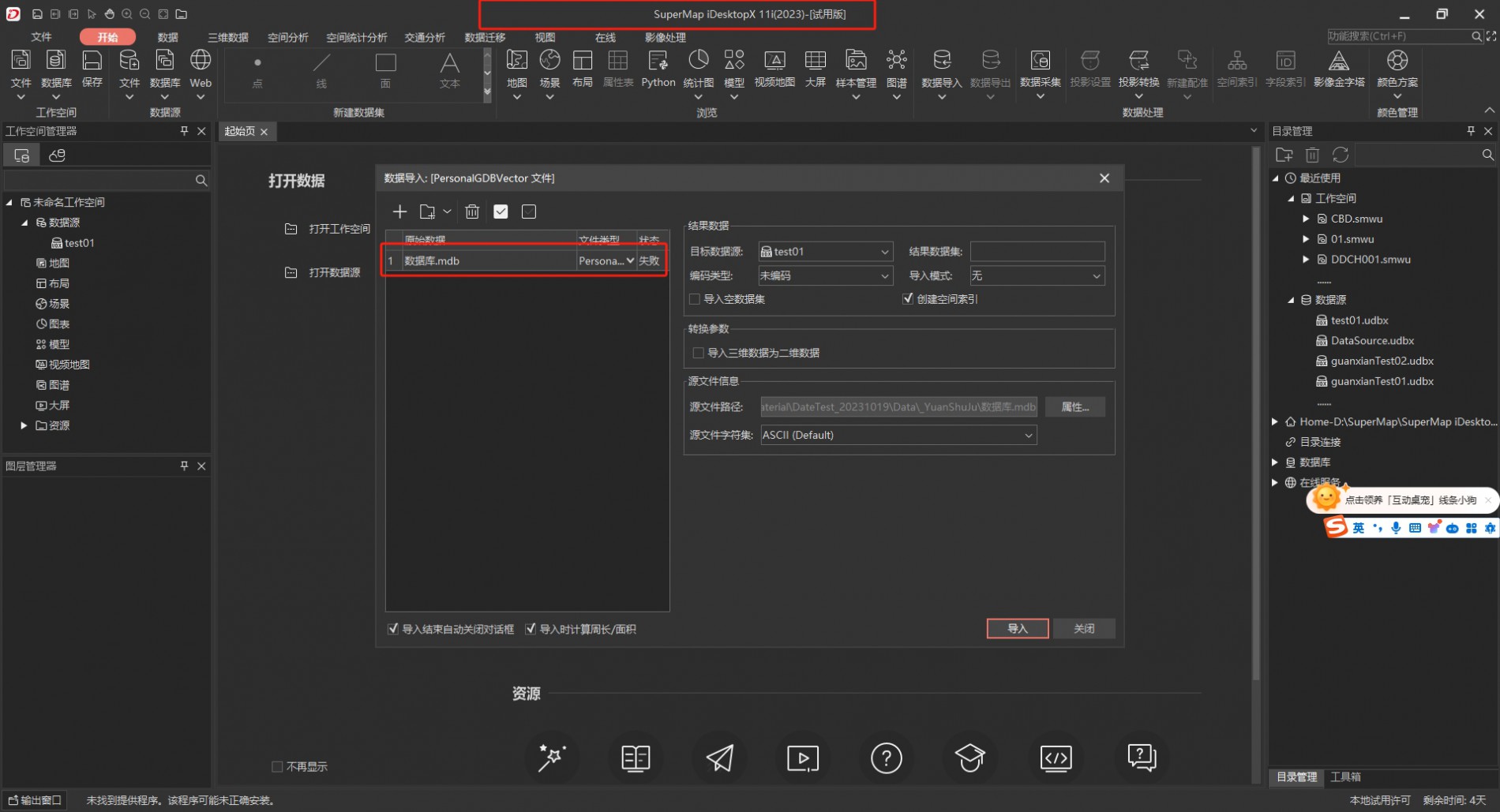Click the 导入 import button
Viewport: 1500px width, 812px height.
coord(1018,628)
